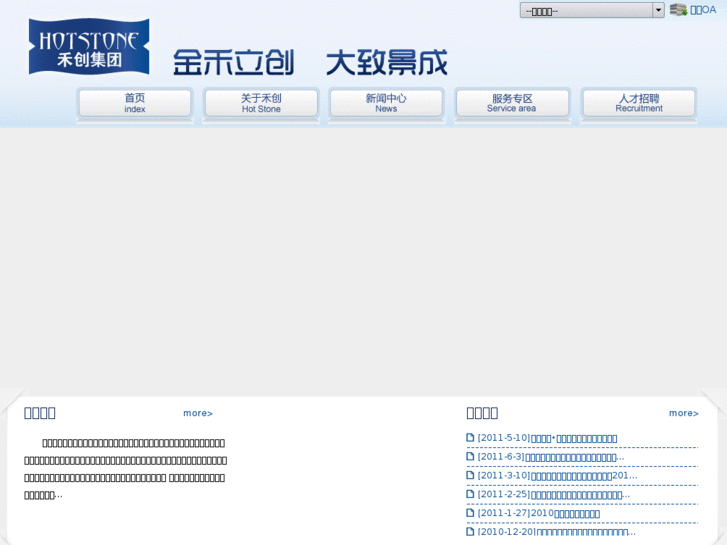Click document icon beside [2011-6-3]
Screen dimensions: 727x545
[x=470, y=456]
